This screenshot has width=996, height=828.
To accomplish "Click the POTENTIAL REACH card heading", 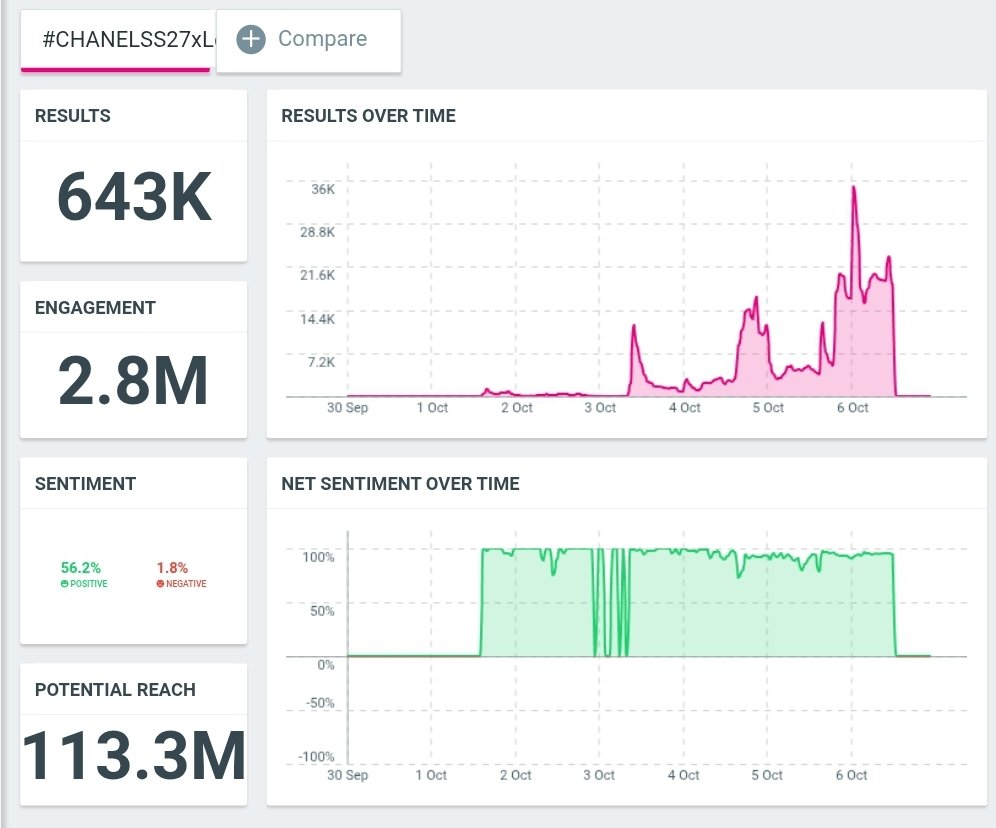I will coord(115,690).
